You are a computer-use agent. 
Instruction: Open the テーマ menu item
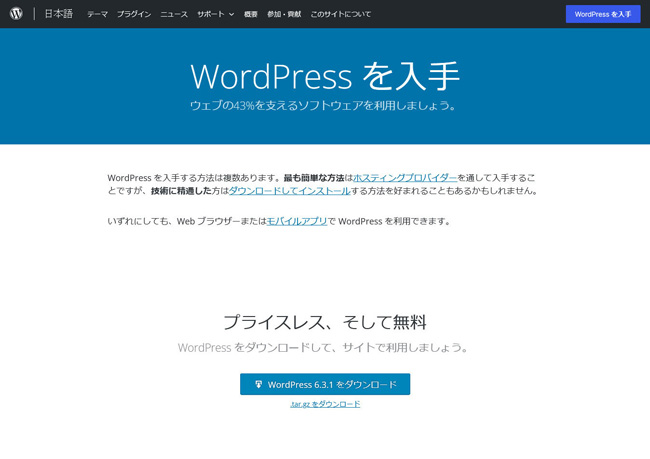[x=97, y=14]
